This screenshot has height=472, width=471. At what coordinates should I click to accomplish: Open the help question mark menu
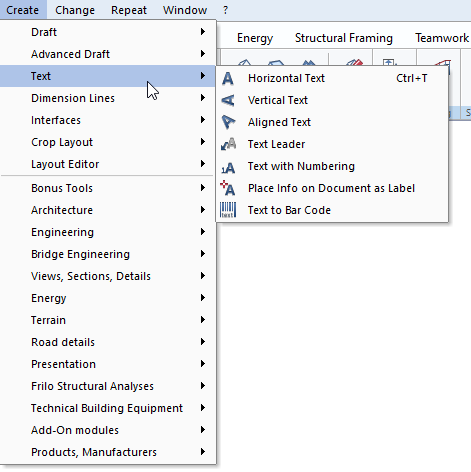click(x=226, y=10)
